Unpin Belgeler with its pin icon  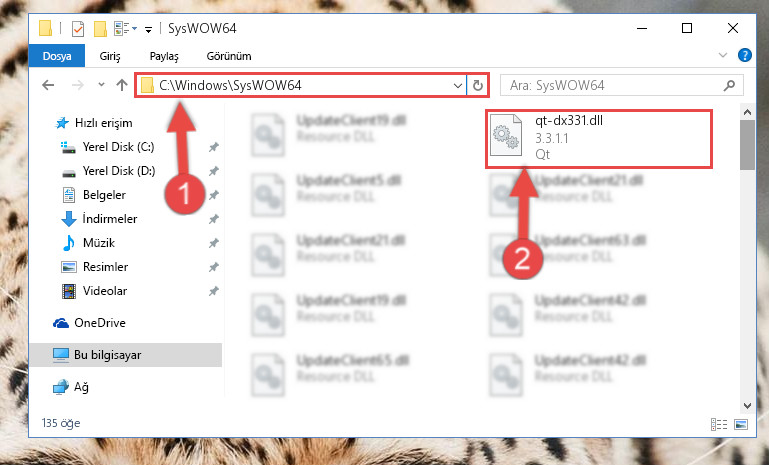[213, 195]
